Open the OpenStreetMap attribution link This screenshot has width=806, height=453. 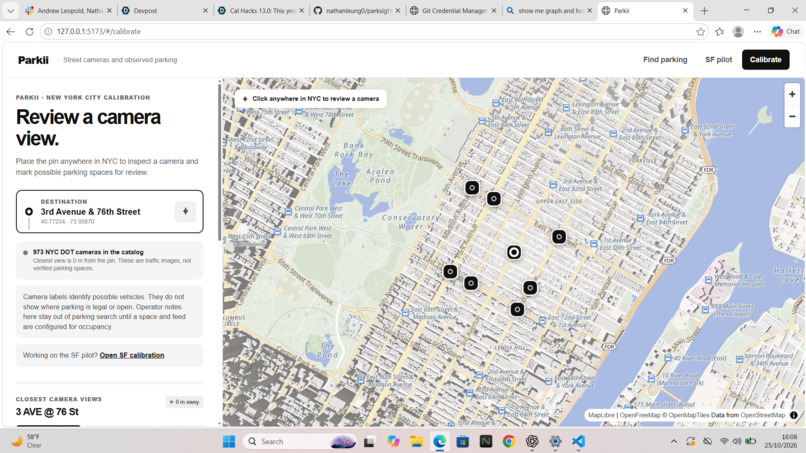pos(762,415)
